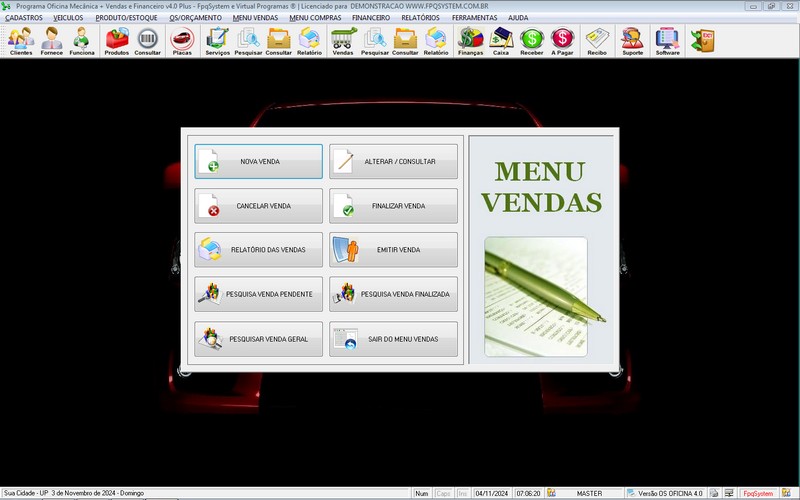Click the RELATÓRIO DAS VENDAS button
The image size is (800, 500).
click(259, 249)
